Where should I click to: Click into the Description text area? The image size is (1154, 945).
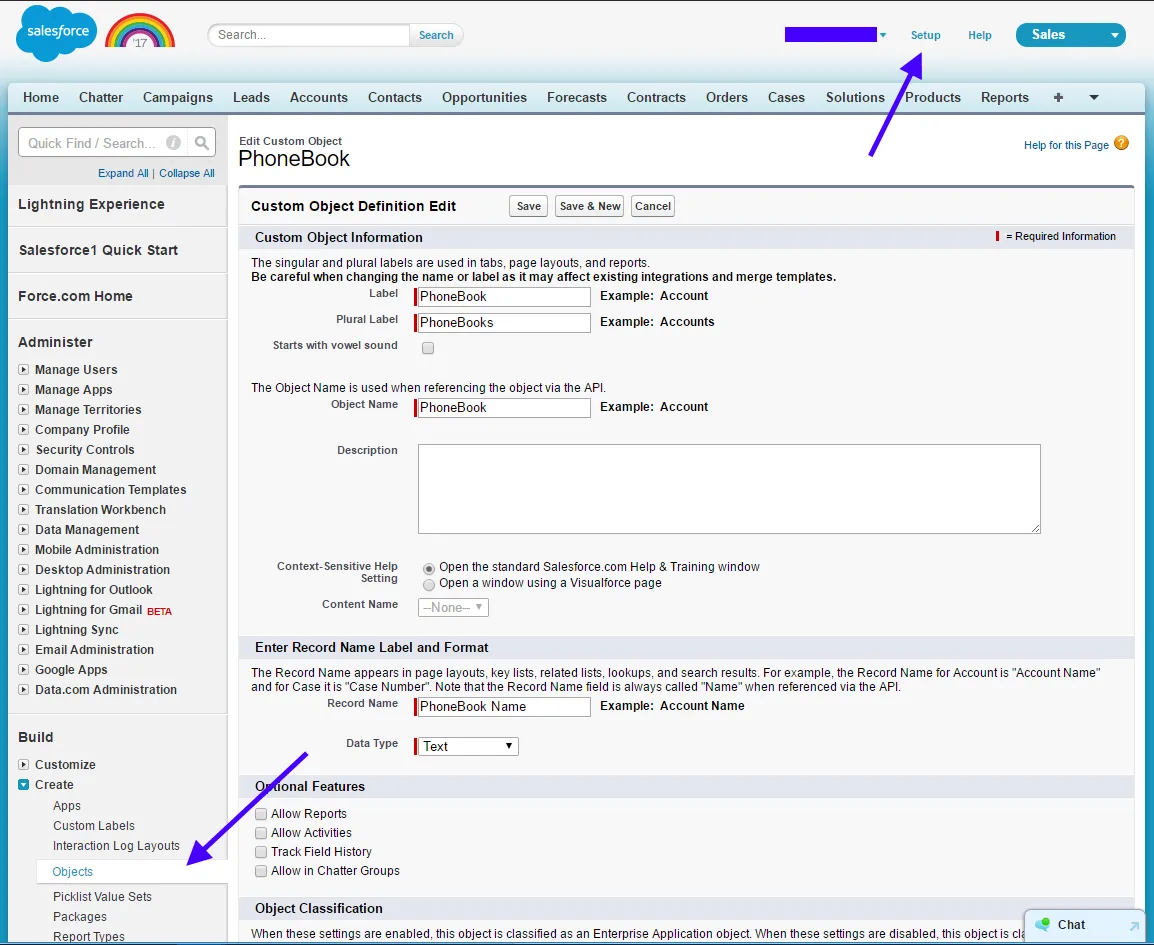(x=728, y=489)
